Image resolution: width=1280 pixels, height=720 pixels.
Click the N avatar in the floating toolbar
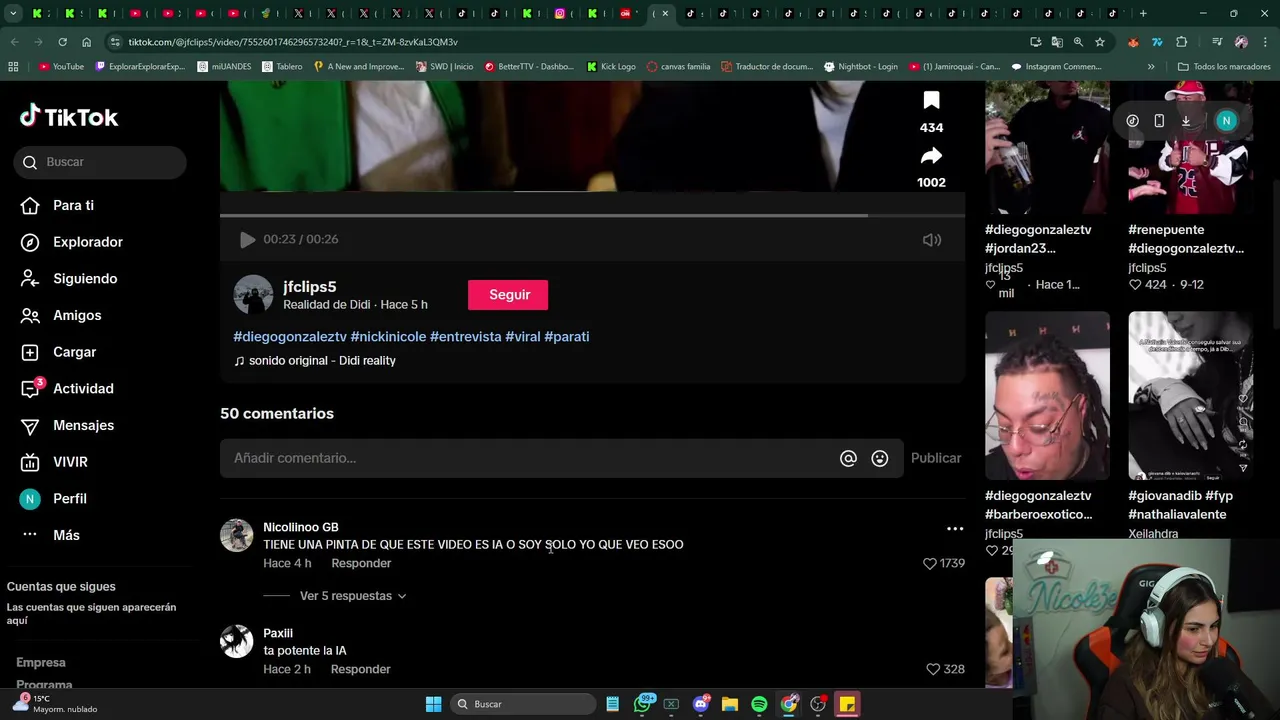click(x=1226, y=121)
